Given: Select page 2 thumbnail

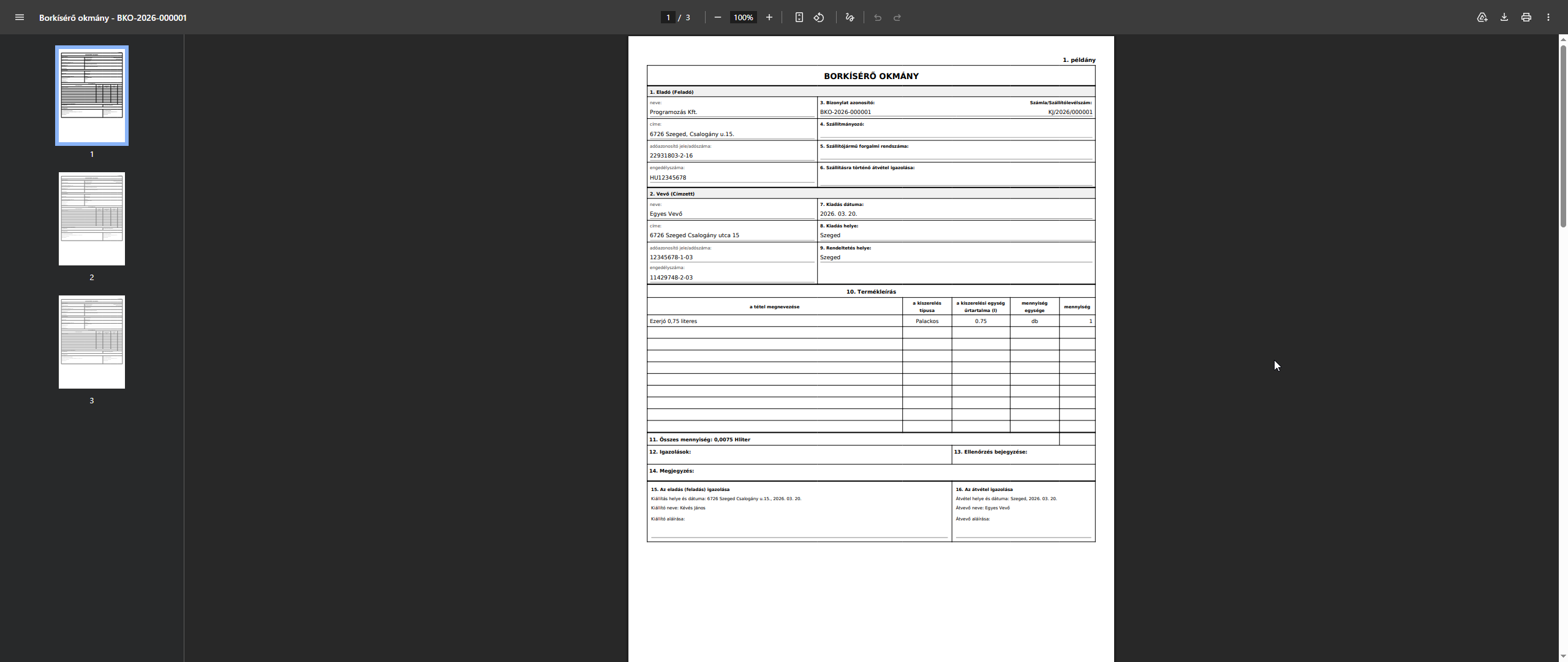Looking at the screenshot, I should coord(92,219).
